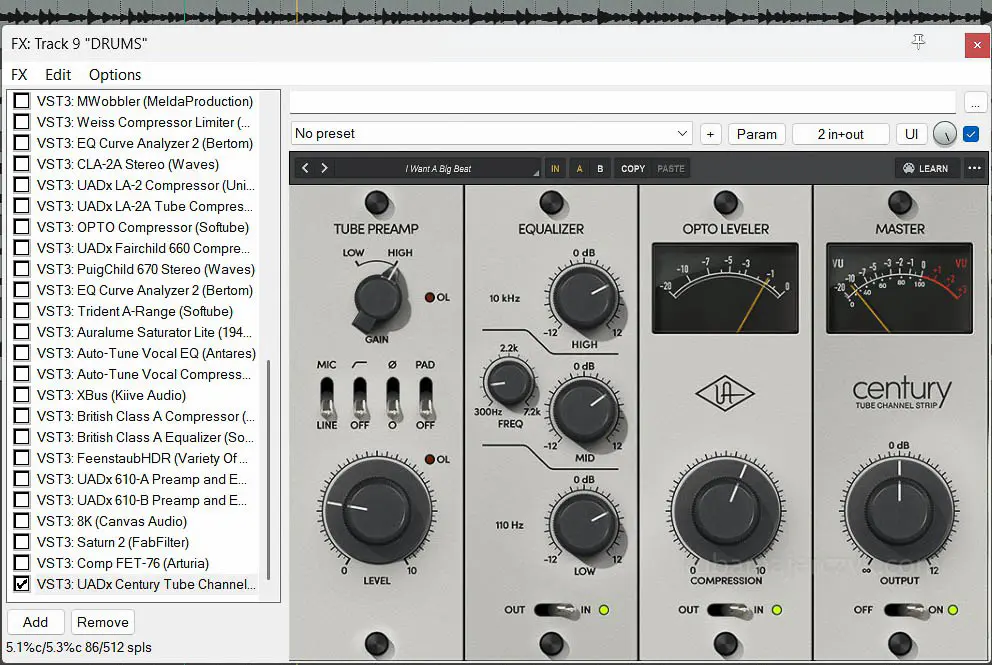Expand the 'I Want A Big Beat' preset list
Image resolution: width=992 pixels, height=665 pixels.
(x=438, y=169)
